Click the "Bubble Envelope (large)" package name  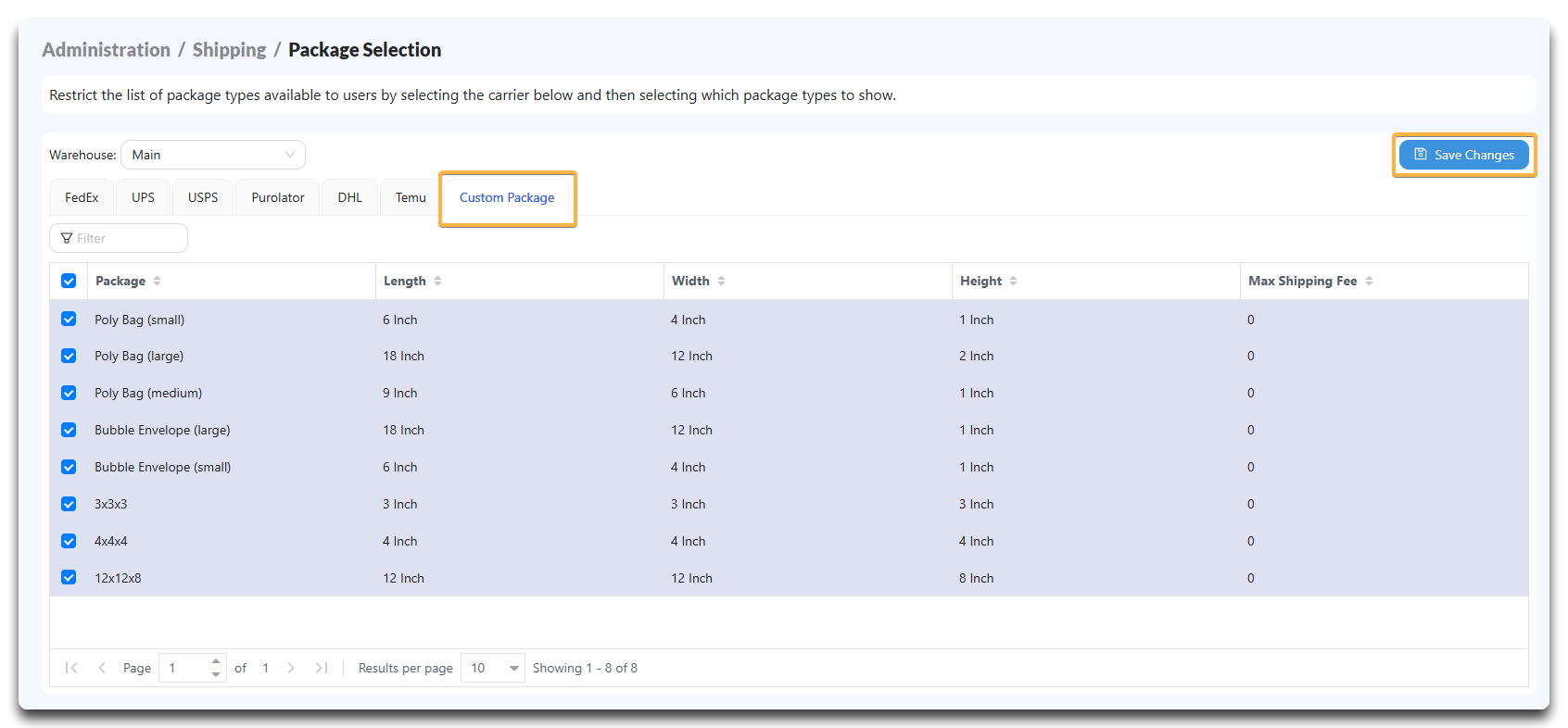(x=162, y=430)
